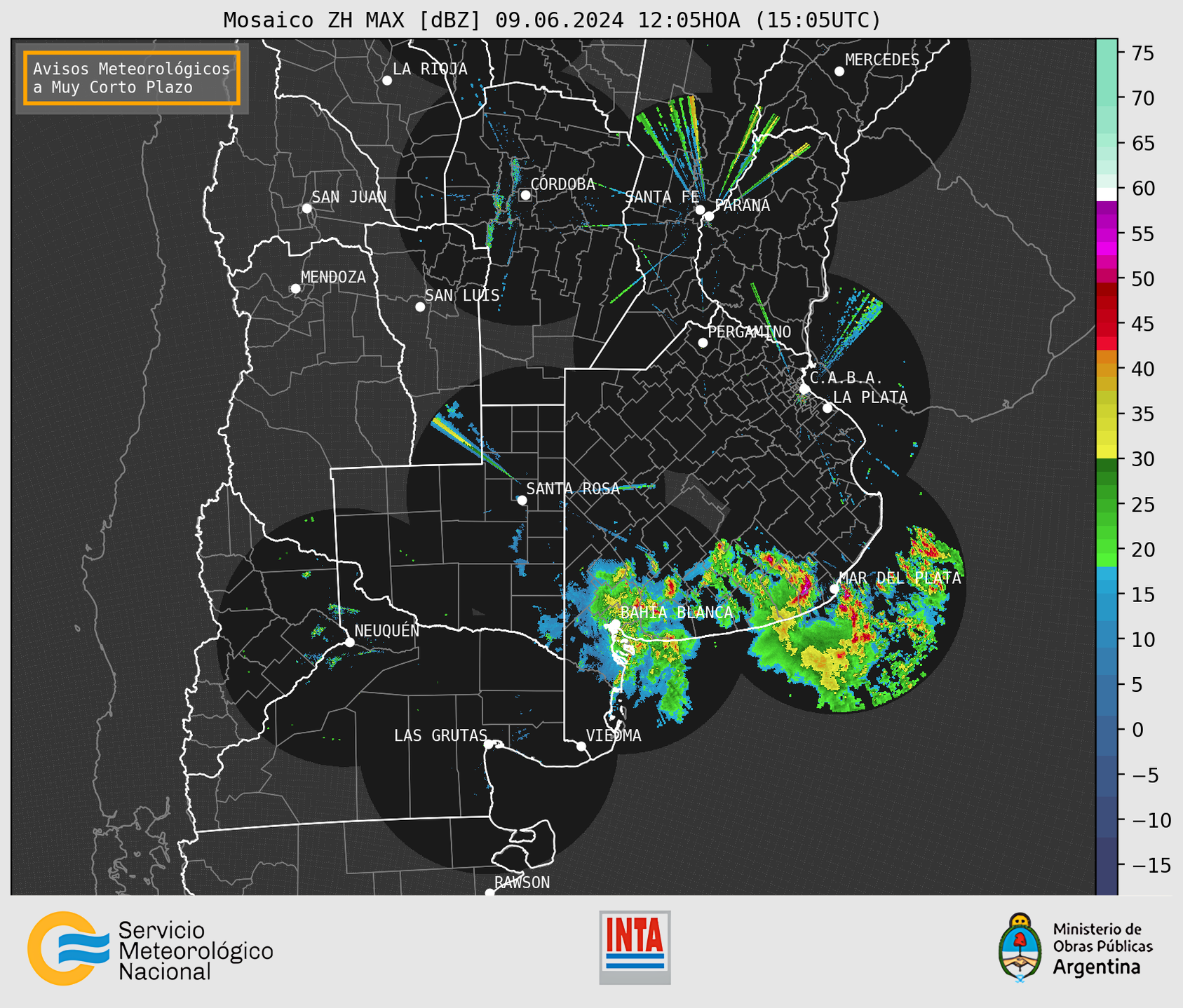Click the 60 dBZ white color band
The image size is (1183, 1008).
pos(1107,193)
